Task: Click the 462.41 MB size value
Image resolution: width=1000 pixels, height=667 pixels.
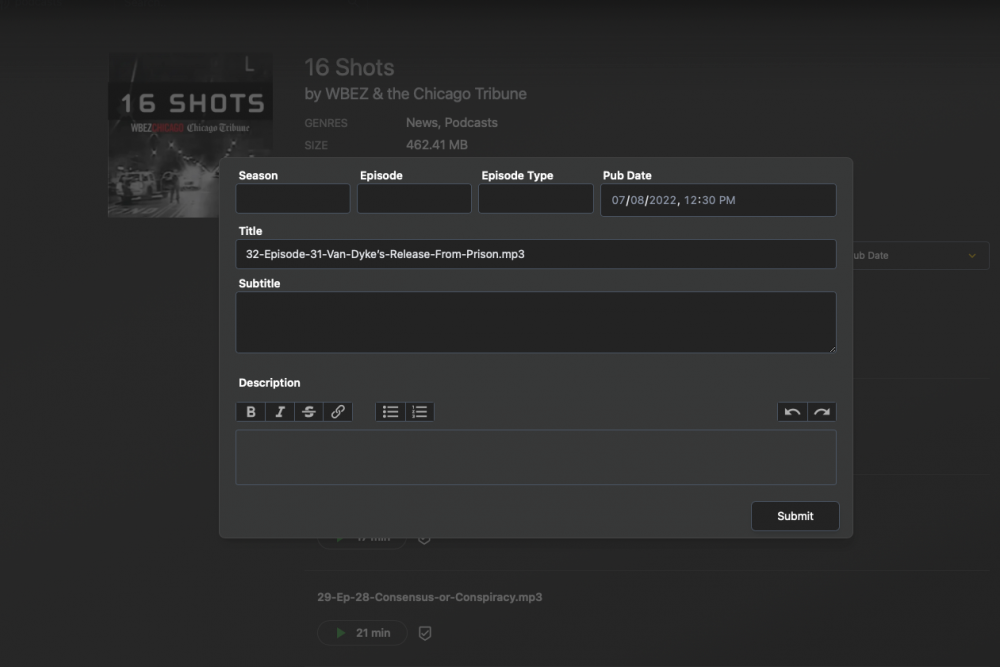Action: [437, 145]
